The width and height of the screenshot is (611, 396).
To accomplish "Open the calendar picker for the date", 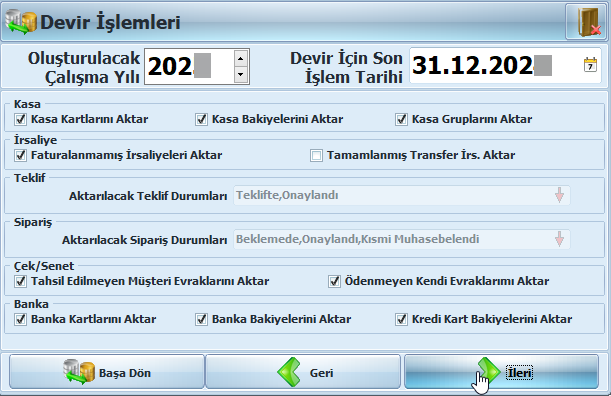I will [590, 65].
